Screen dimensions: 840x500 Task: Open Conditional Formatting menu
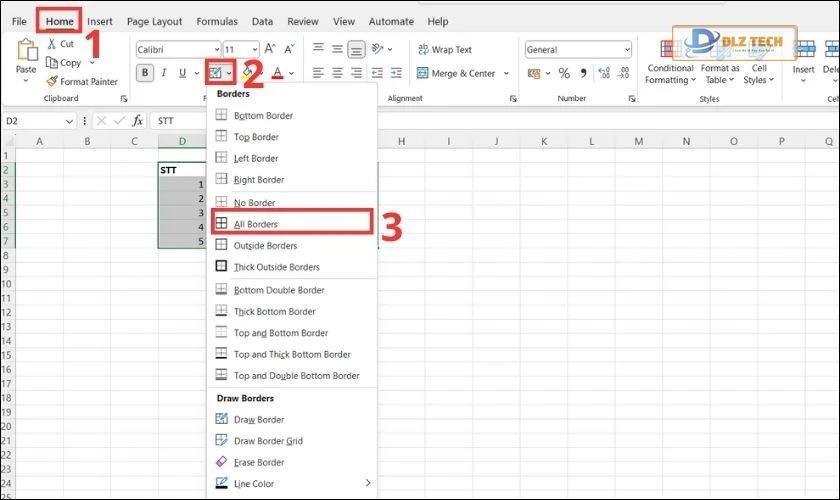[x=669, y=62]
